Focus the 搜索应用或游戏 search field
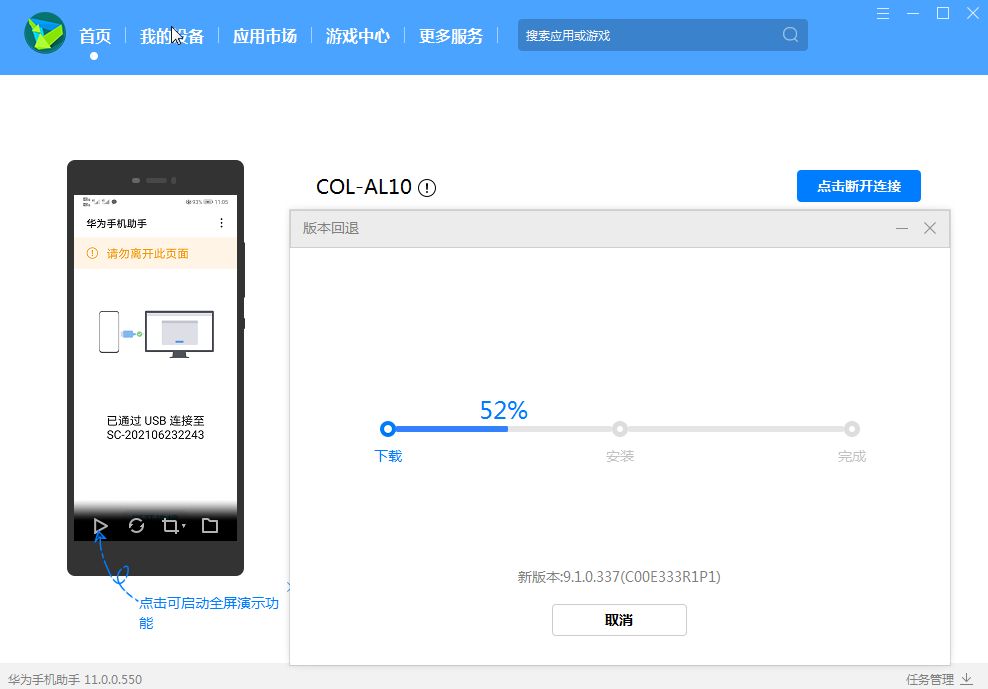Image resolution: width=988 pixels, height=689 pixels. [662, 35]
